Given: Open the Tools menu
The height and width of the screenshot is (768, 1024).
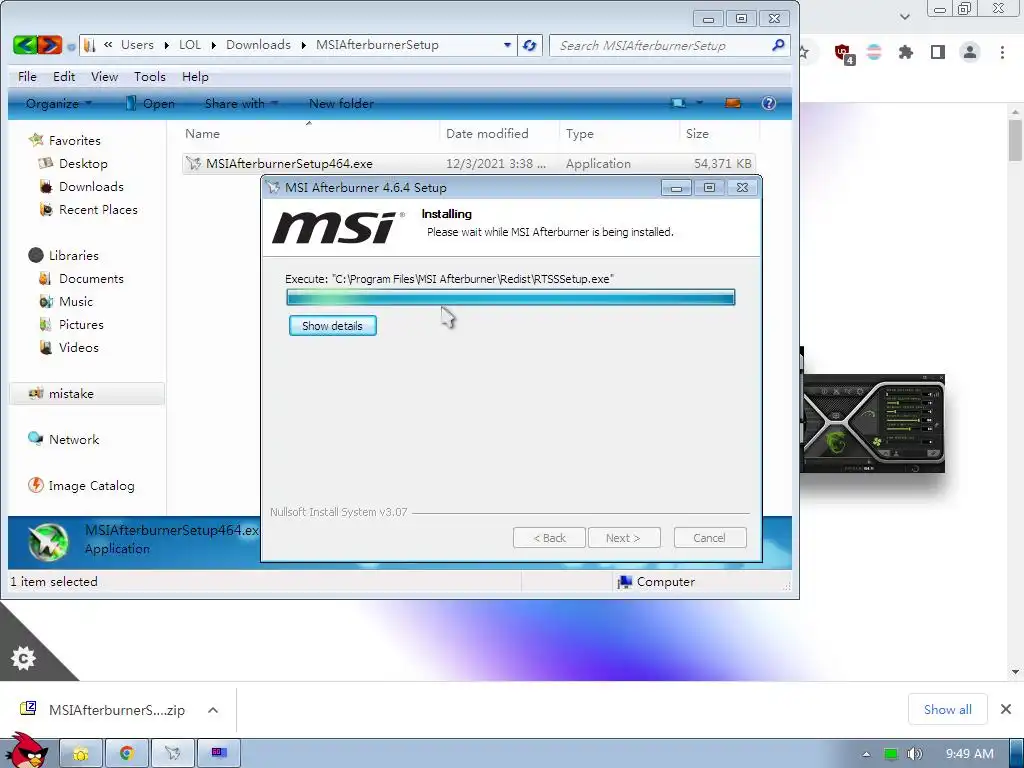Looking at the screenshot, I should (x=150, y=77).
